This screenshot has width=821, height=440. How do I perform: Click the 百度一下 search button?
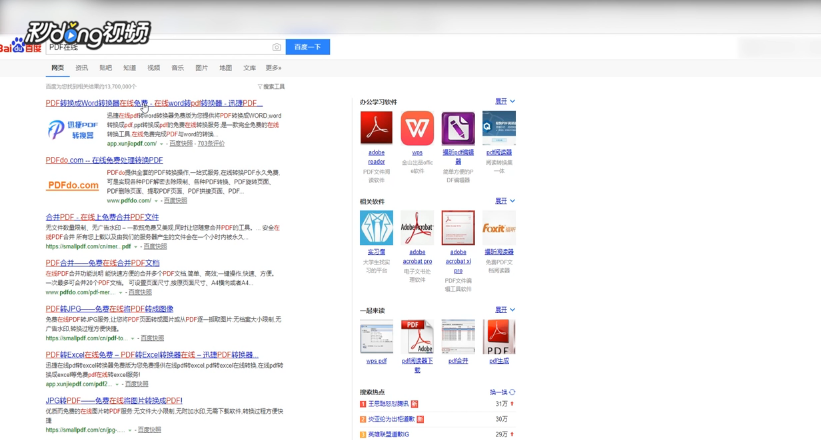point(308,47)
